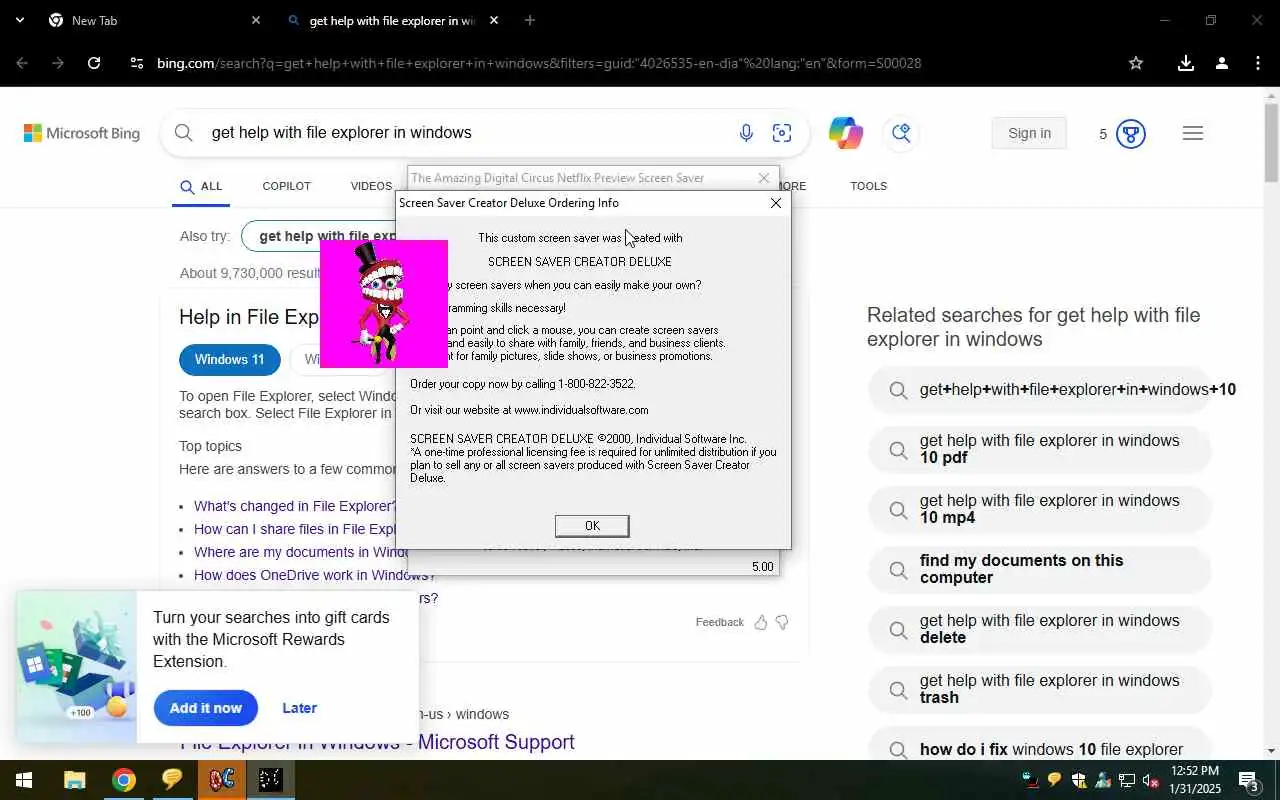Close the New Tab browser tab

click(255, 20)
